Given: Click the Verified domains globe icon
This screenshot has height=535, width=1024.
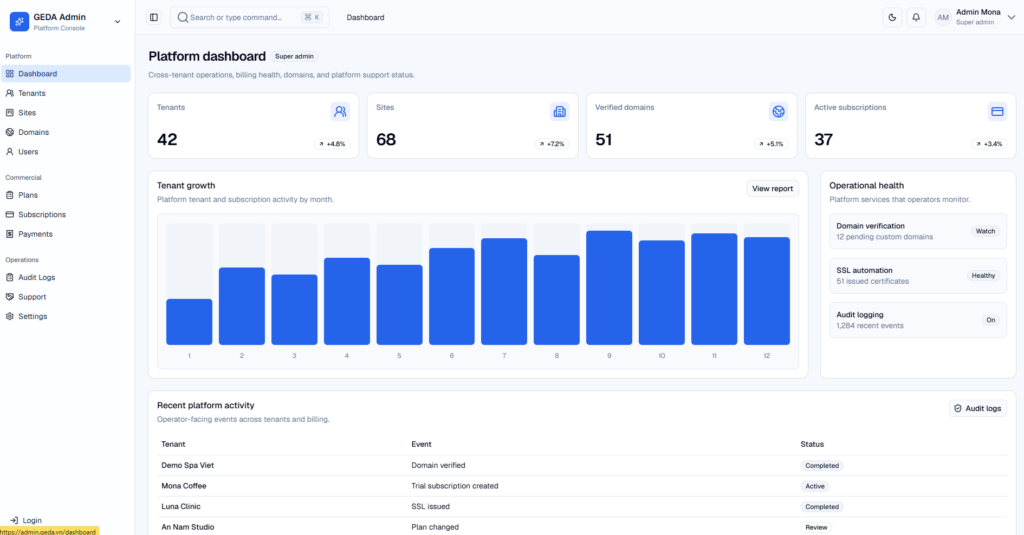Looking at the screenshot, I should click(x=778, y=112).
